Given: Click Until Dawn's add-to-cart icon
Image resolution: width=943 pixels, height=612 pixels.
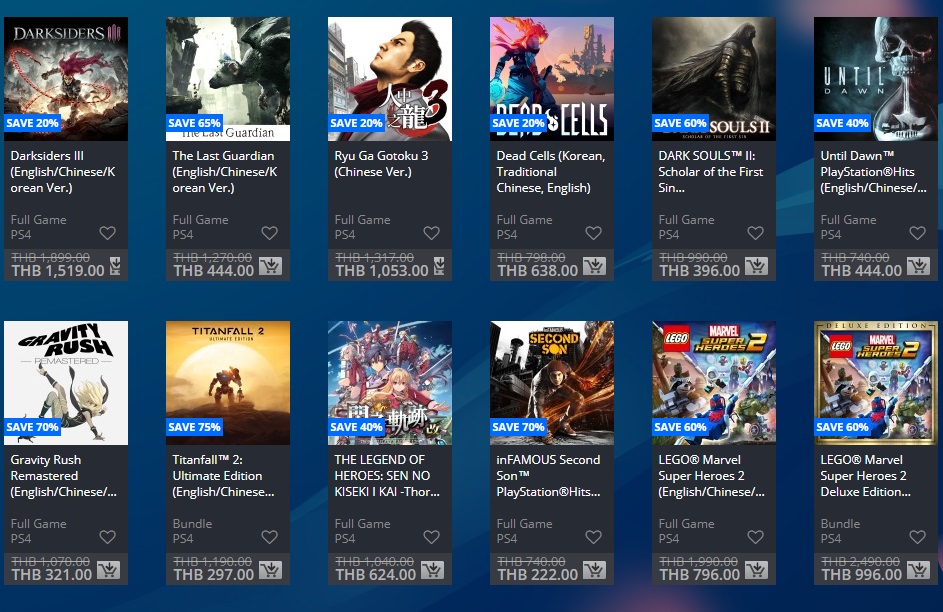Looking at the screenshot, I should pyautogui.click(x=919, y=266).
